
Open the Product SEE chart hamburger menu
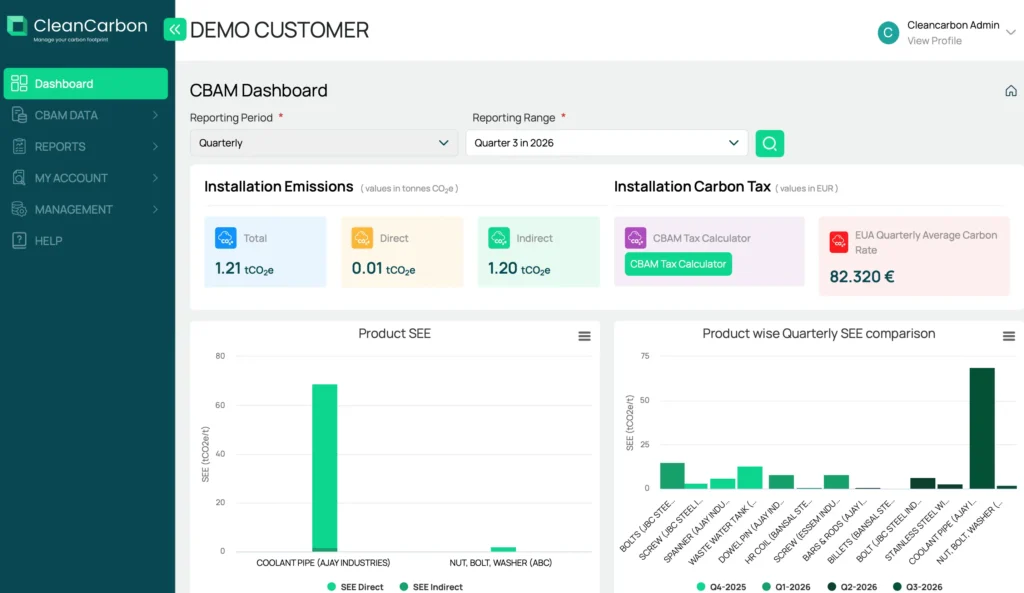584,336
